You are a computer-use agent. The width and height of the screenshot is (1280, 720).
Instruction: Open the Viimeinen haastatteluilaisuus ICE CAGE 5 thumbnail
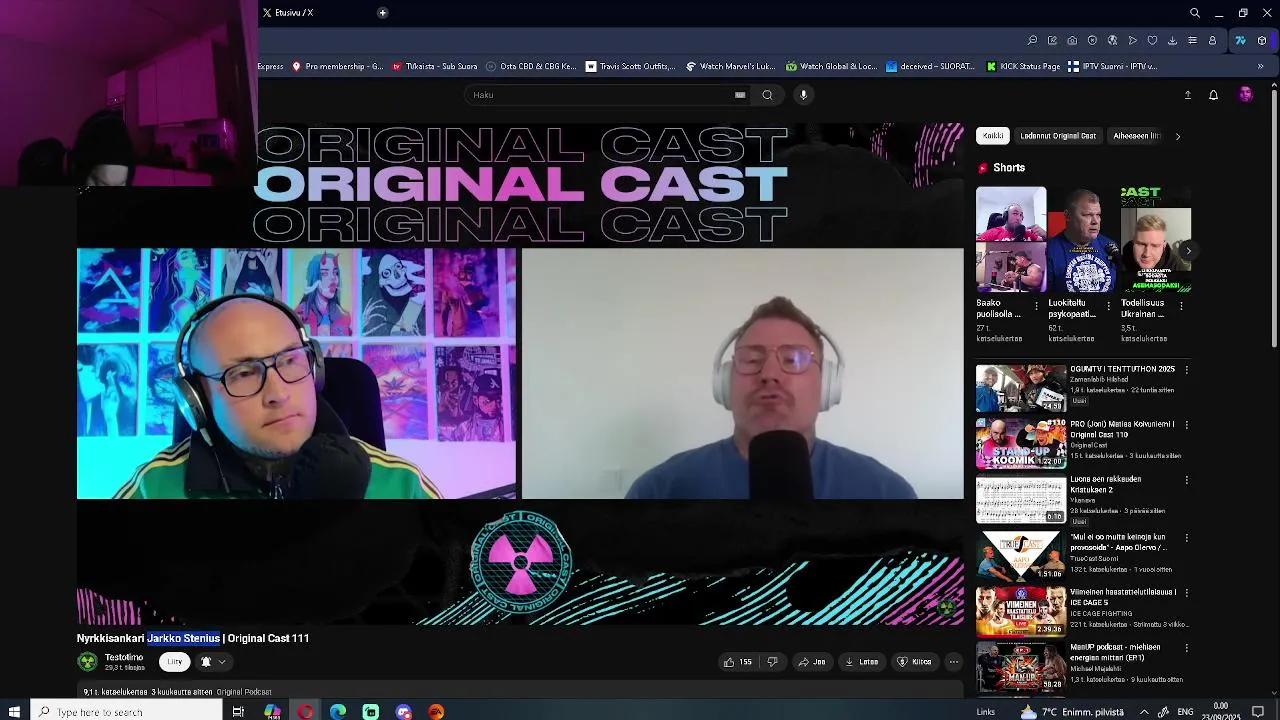coord(1021,612)
